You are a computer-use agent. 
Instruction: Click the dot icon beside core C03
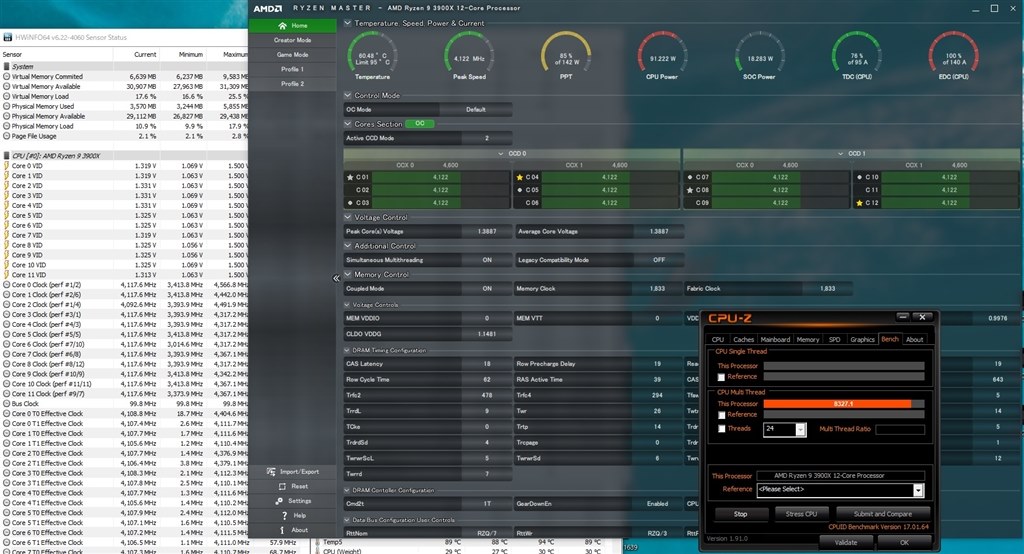pyautogui.click(x=350, y=203)
